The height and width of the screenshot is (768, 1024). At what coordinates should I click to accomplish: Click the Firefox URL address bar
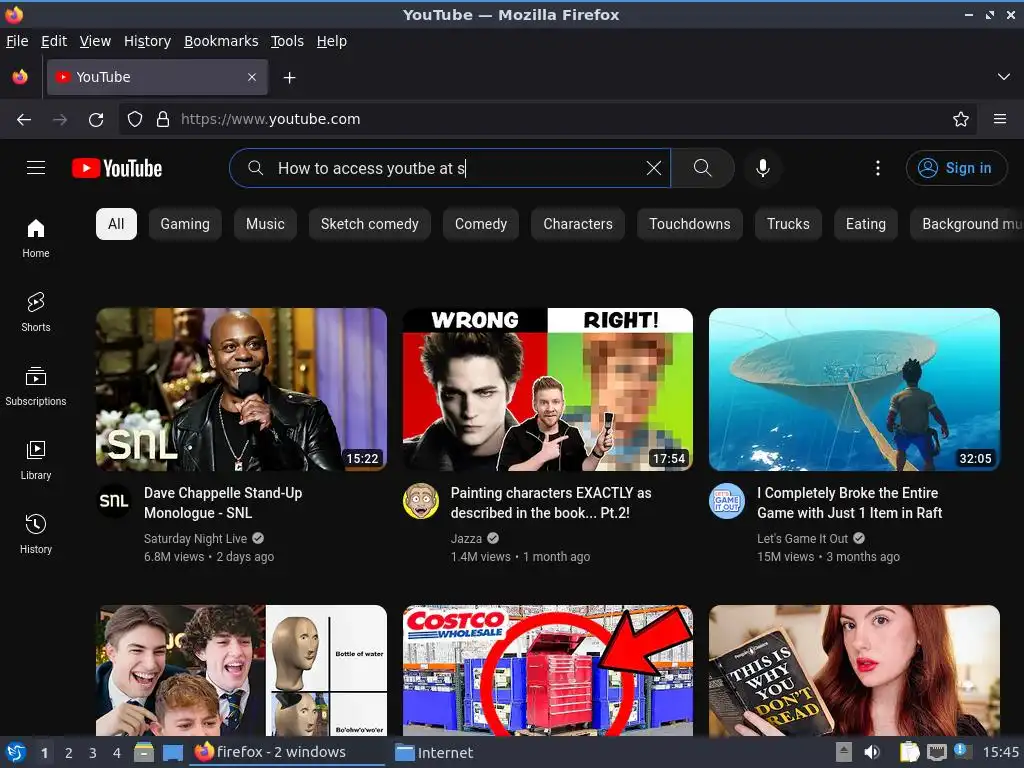pos(549,119)
